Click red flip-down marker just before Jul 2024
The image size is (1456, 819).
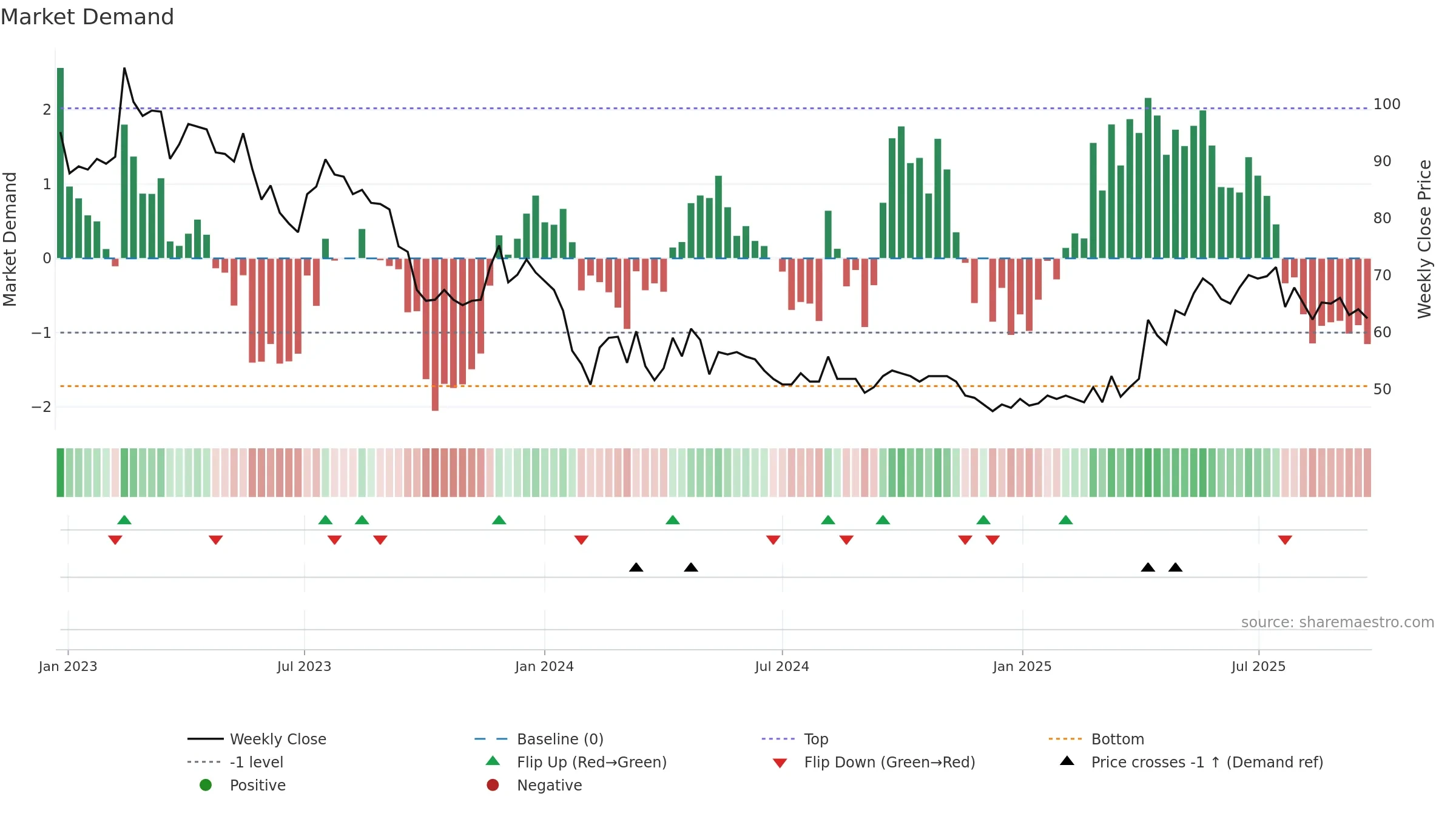click(x=773, y=540)
